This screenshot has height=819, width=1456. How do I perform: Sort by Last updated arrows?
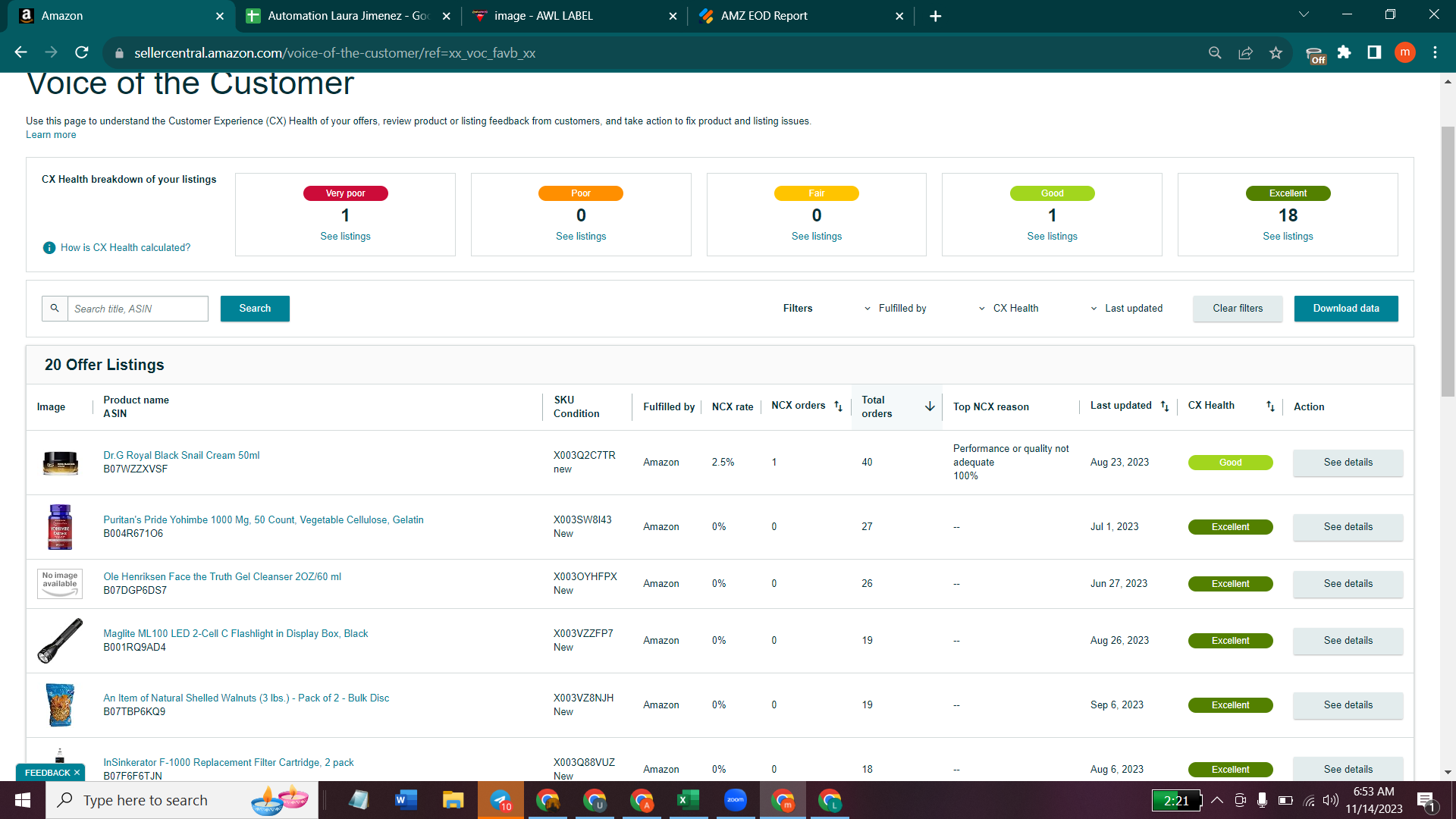1165,406
